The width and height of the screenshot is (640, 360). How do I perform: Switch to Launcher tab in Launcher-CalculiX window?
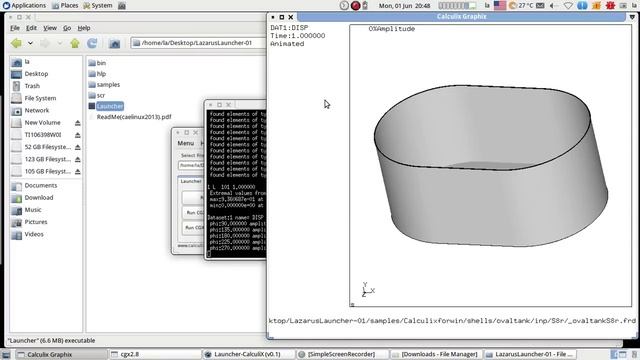pos(191,181)
